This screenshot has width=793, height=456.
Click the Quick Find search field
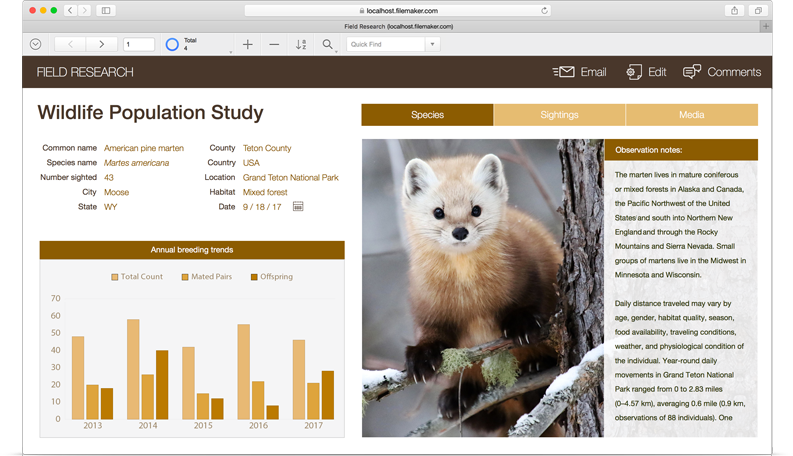tap(386, 44)
